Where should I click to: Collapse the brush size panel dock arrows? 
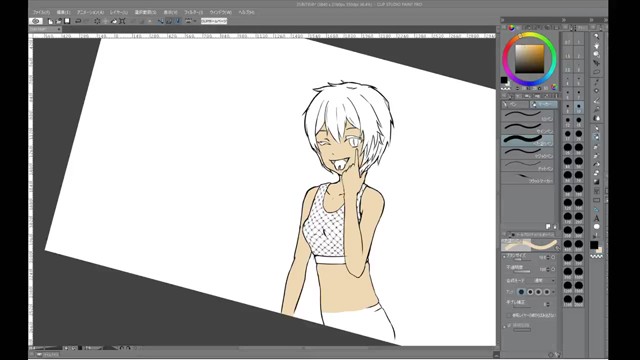tap(564, 20)
